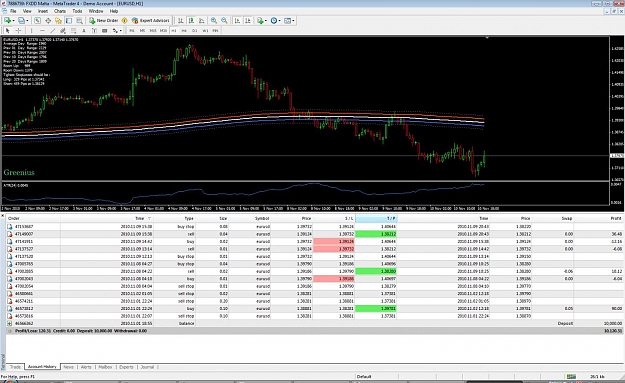The image size is (625, 383).
Task: Select the Text Label tool
Action: [x=94, y=31]
